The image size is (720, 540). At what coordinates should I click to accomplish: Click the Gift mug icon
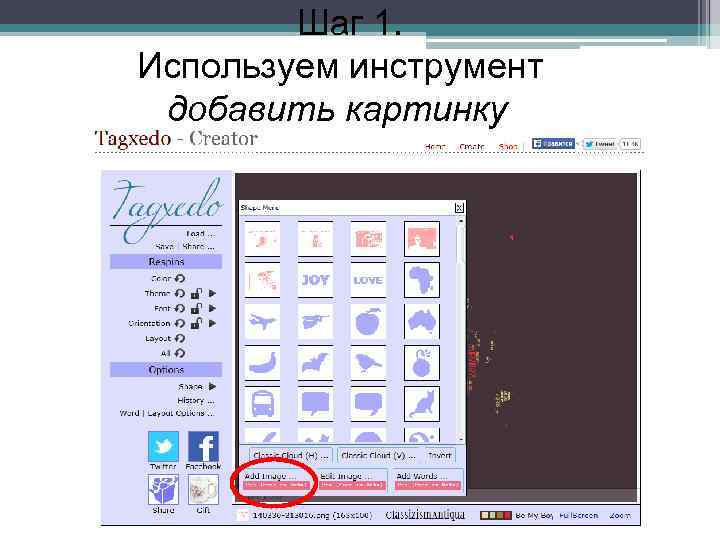point(203,489)
